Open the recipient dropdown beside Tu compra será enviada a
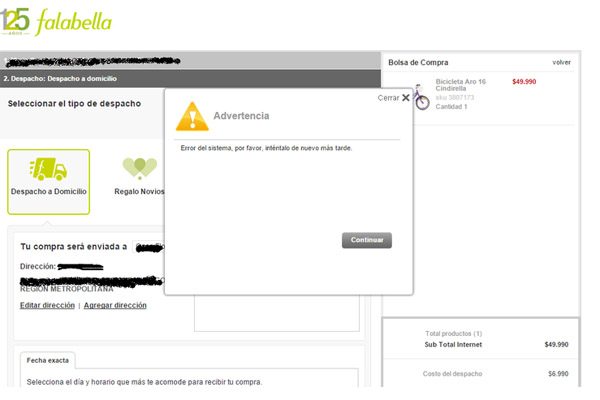This screenshot has width=600, height=400. pyautogui.click(x=149, y=247)
